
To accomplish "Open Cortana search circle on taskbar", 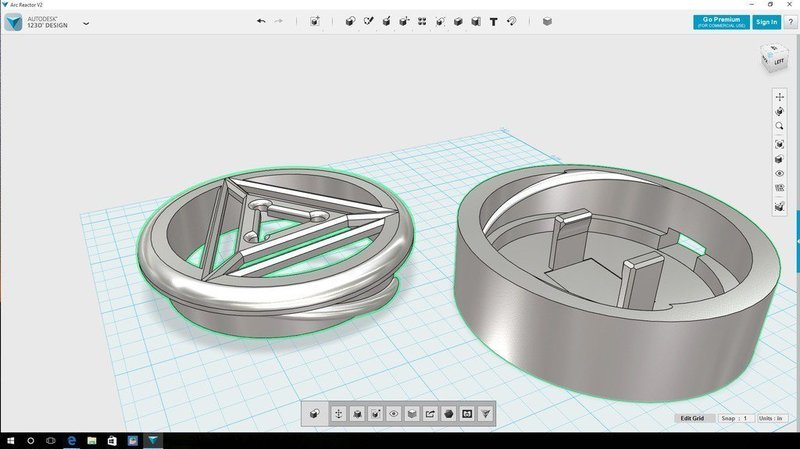I will (31, 440).
